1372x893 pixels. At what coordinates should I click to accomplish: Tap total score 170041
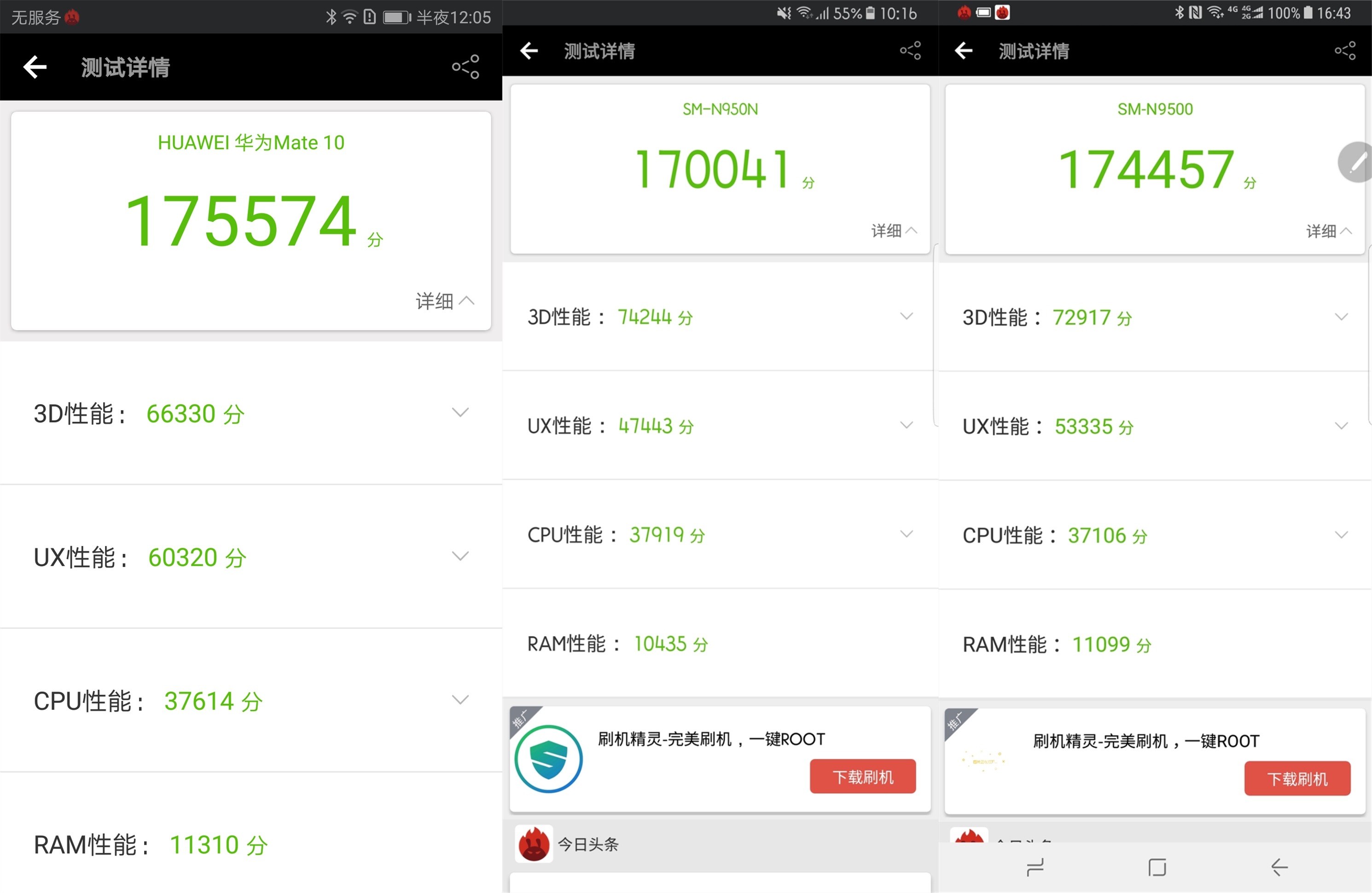(713, 169)
